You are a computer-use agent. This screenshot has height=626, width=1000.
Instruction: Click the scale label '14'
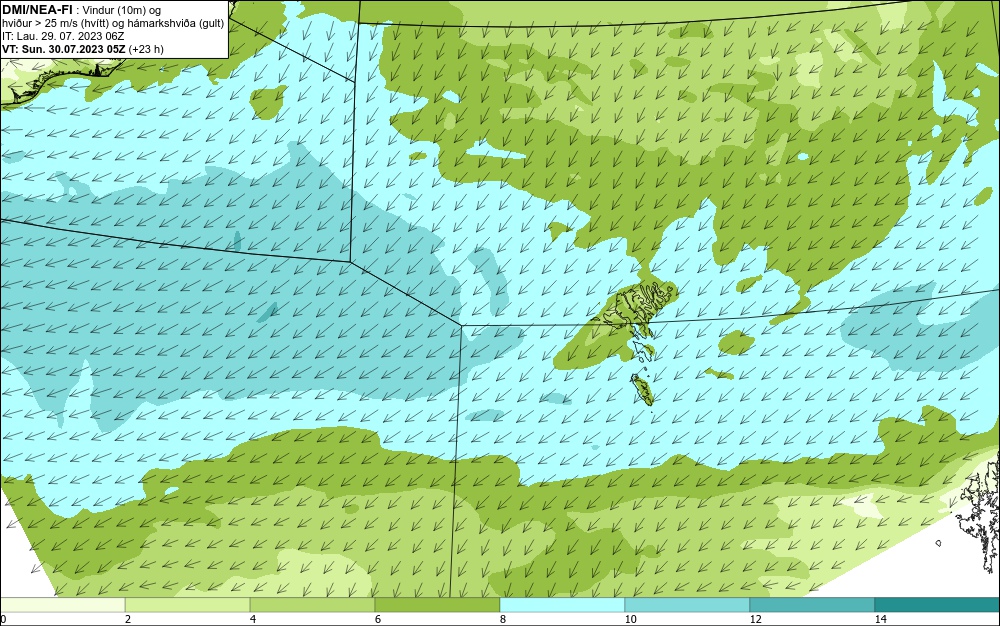tap(880, 620)
